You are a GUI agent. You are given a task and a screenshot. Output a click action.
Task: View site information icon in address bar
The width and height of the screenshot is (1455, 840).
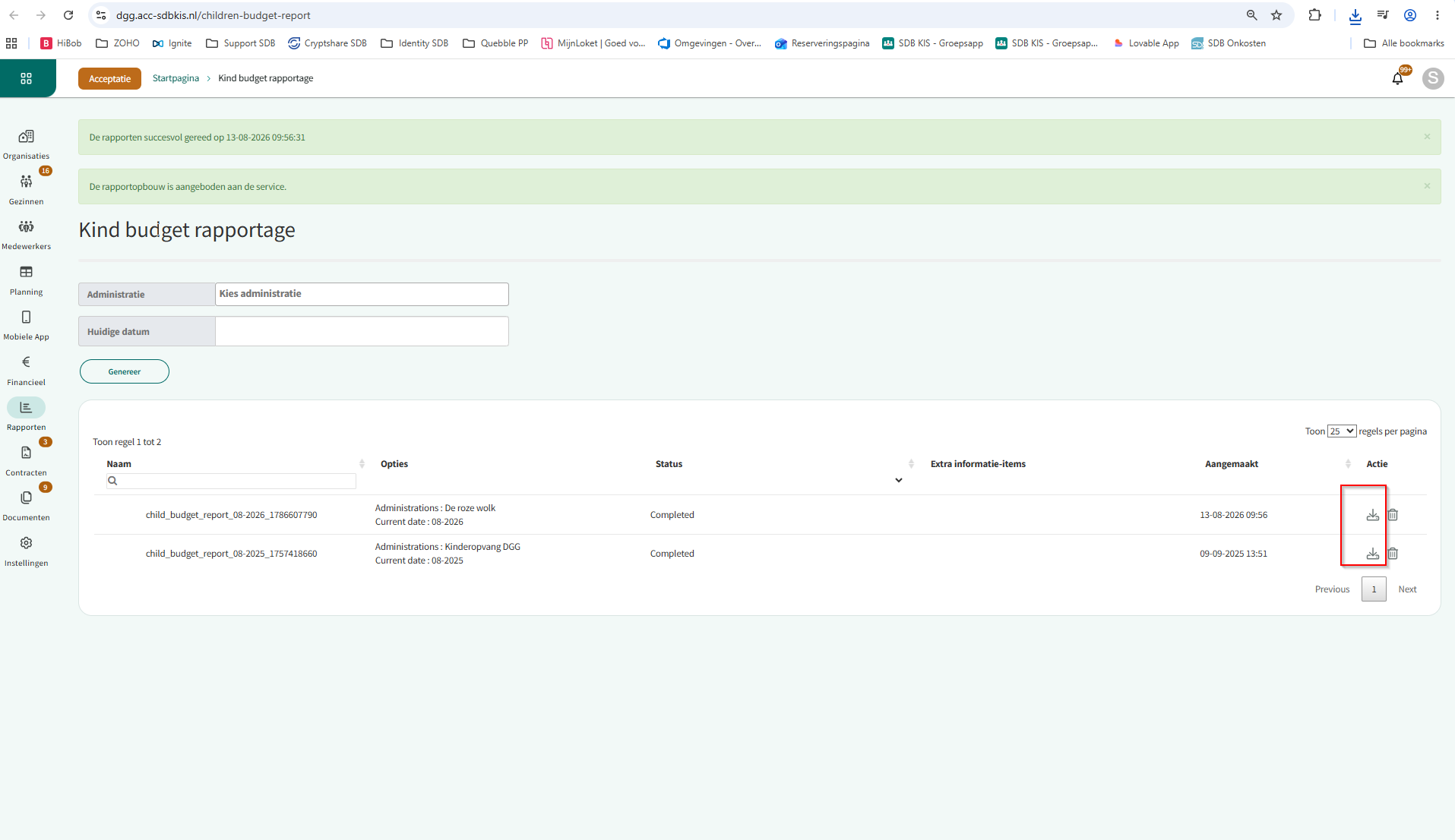pos(101,15)
